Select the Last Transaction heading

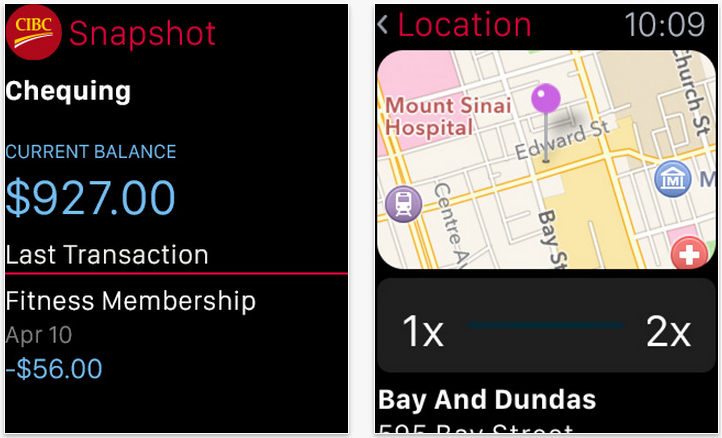[107, 254]
